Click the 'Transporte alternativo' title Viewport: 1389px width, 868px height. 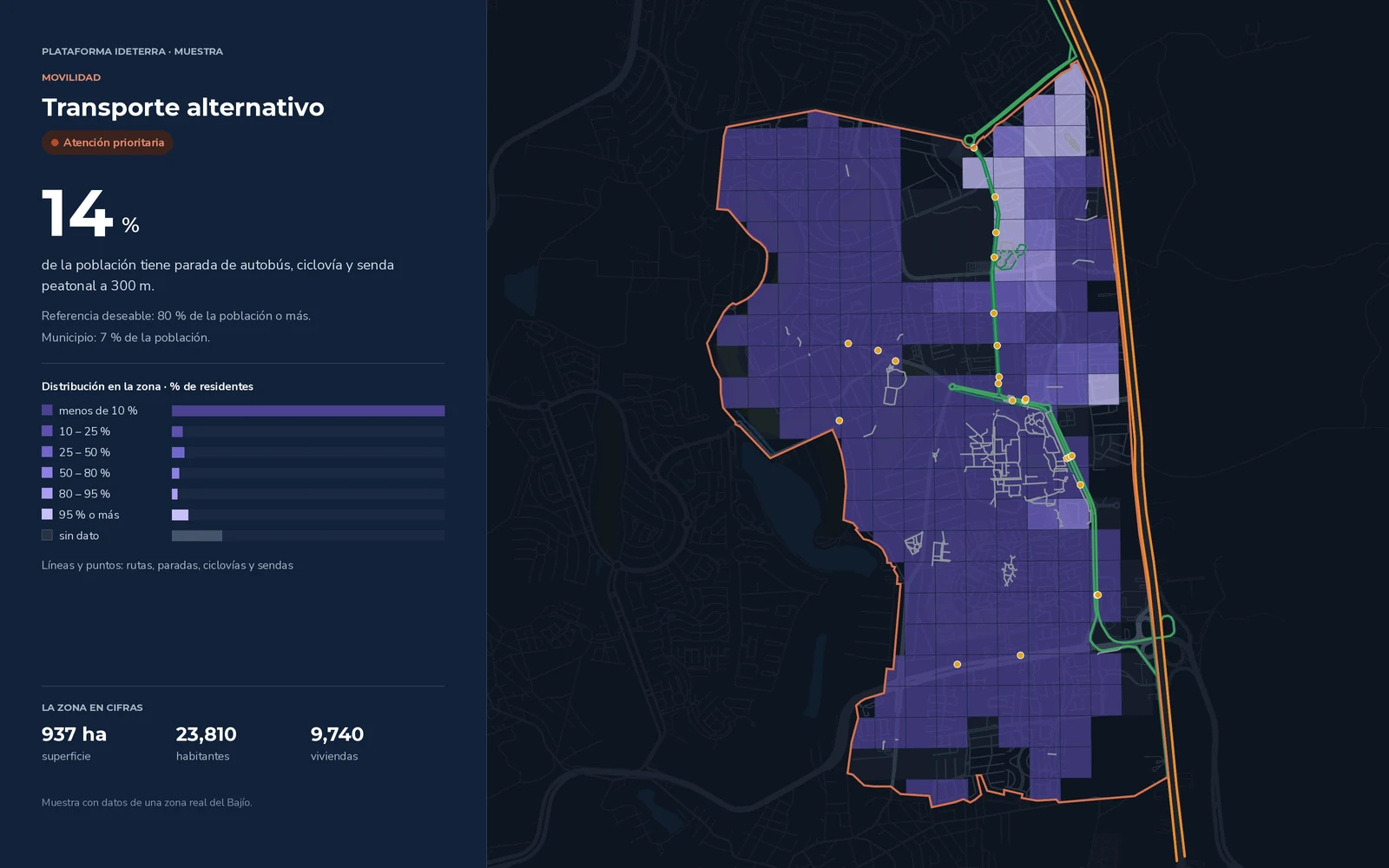tap(183, 107)
